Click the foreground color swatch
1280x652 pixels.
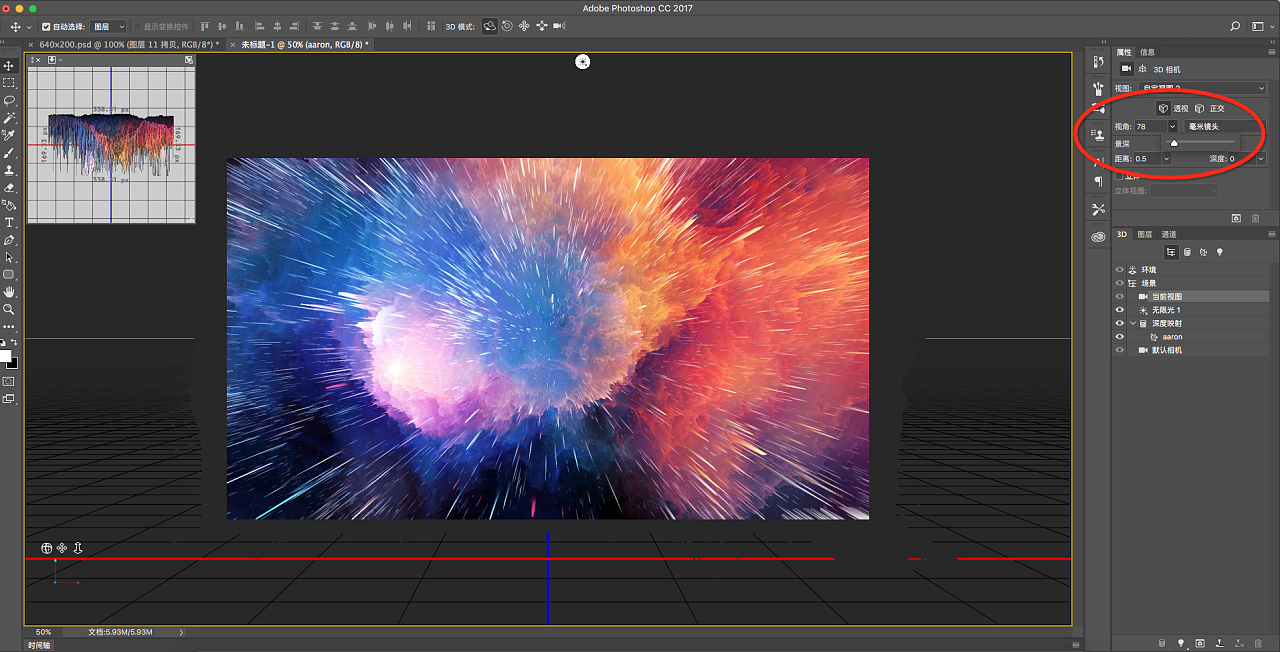(5, 355)
